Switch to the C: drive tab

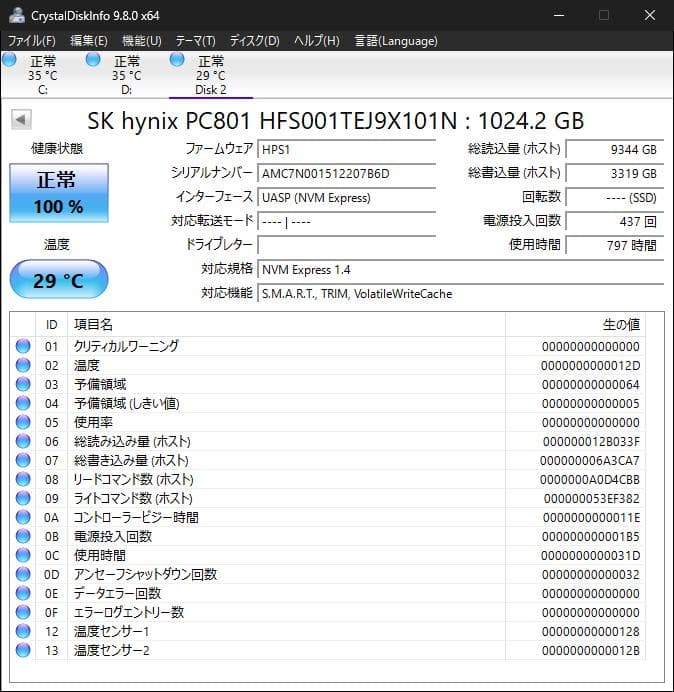[x=42, y=75]
